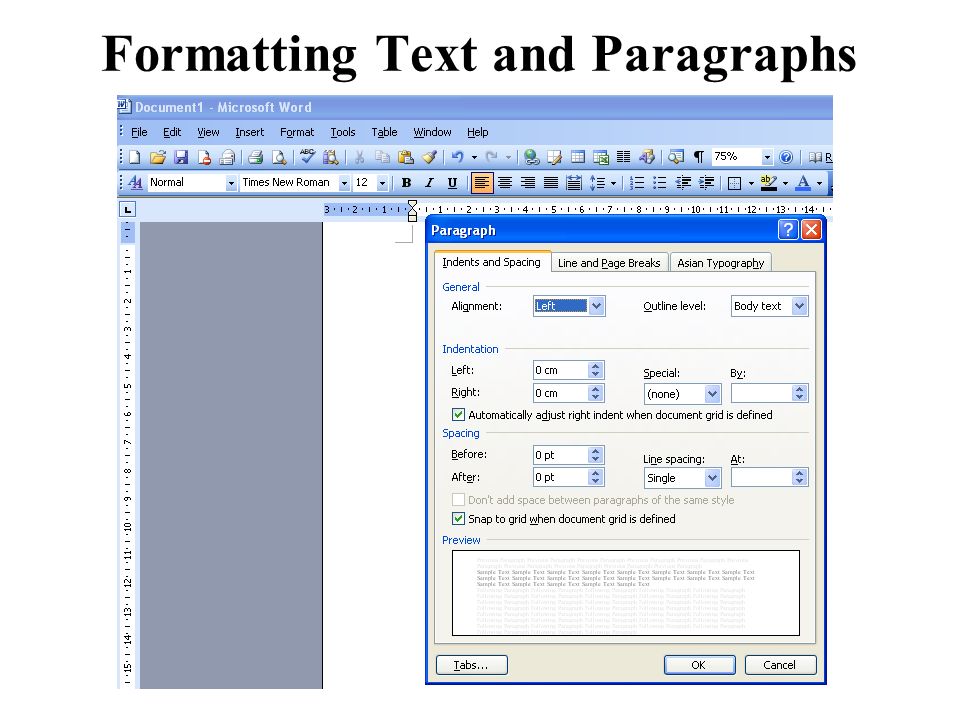960x720 pixels.
Task: Toggle the Drawing toolbar icon
Action: [647, 157]
